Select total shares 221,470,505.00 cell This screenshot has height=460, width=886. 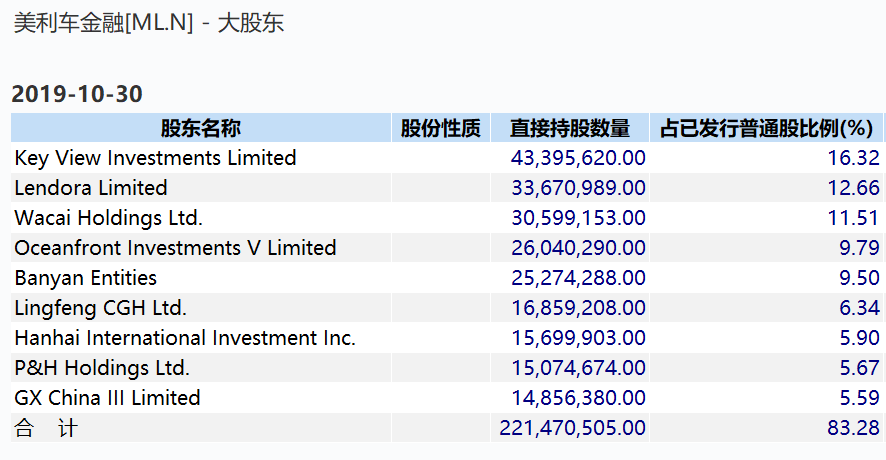point(572,428)
